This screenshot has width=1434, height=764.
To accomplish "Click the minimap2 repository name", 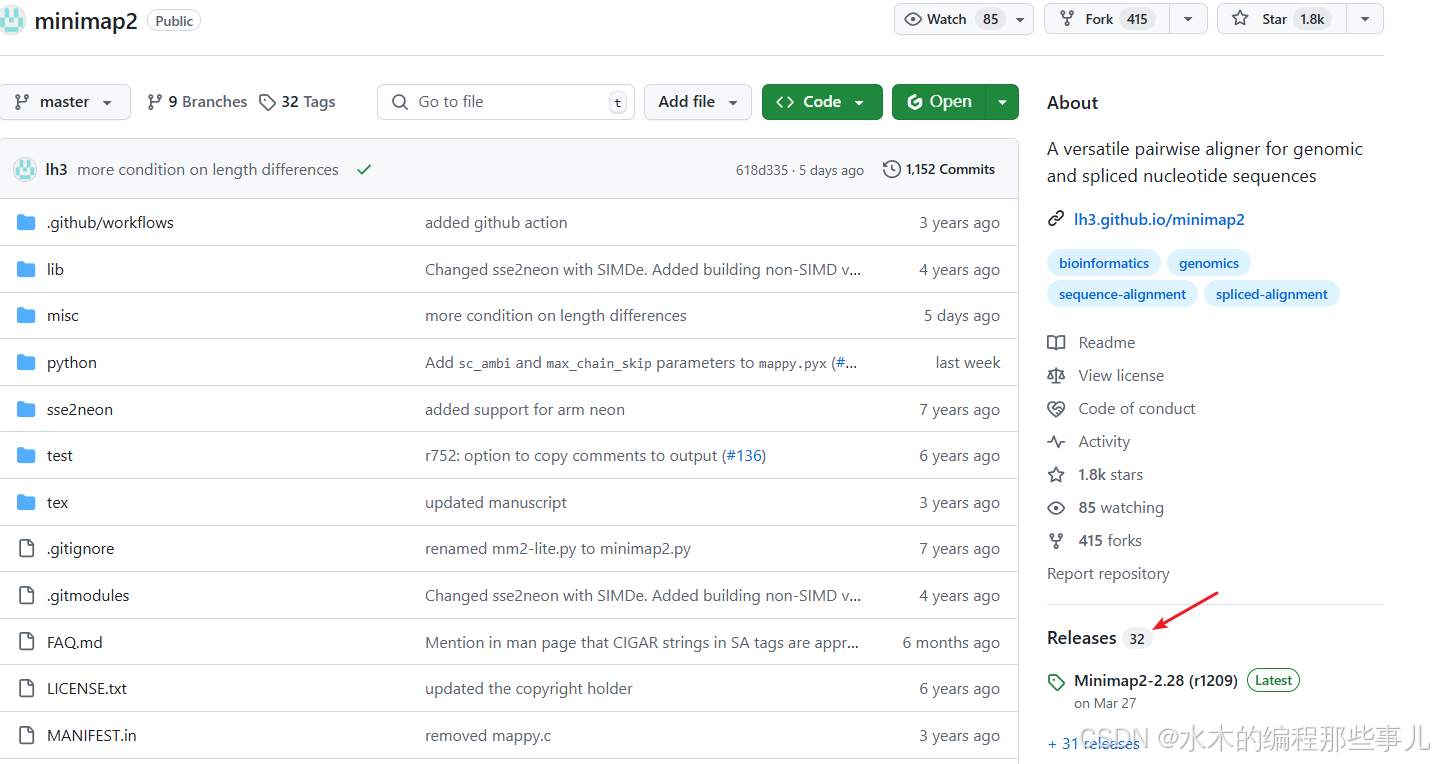I will click(x=86, y=21).
